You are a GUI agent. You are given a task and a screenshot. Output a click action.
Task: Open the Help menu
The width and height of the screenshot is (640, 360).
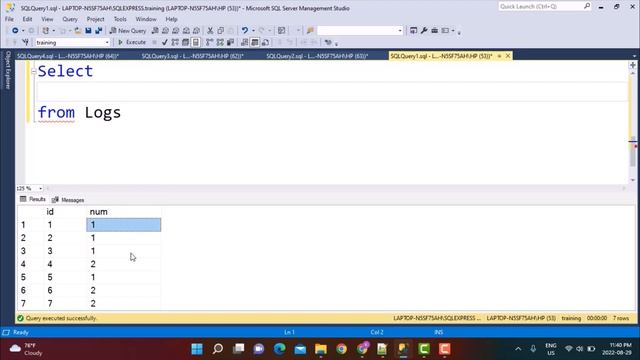pos(171,19)
